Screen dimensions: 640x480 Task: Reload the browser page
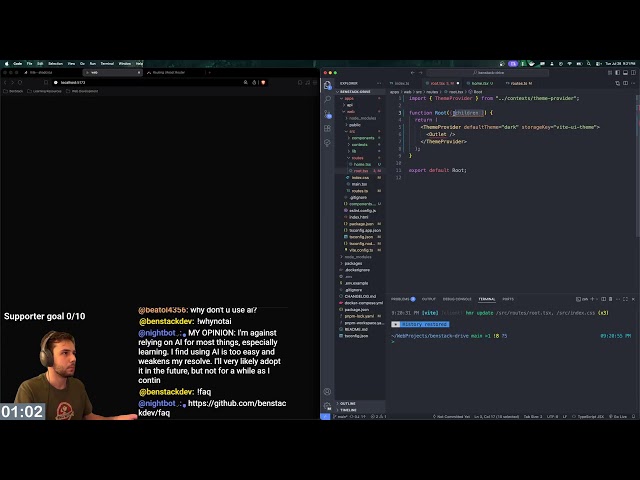20,82
